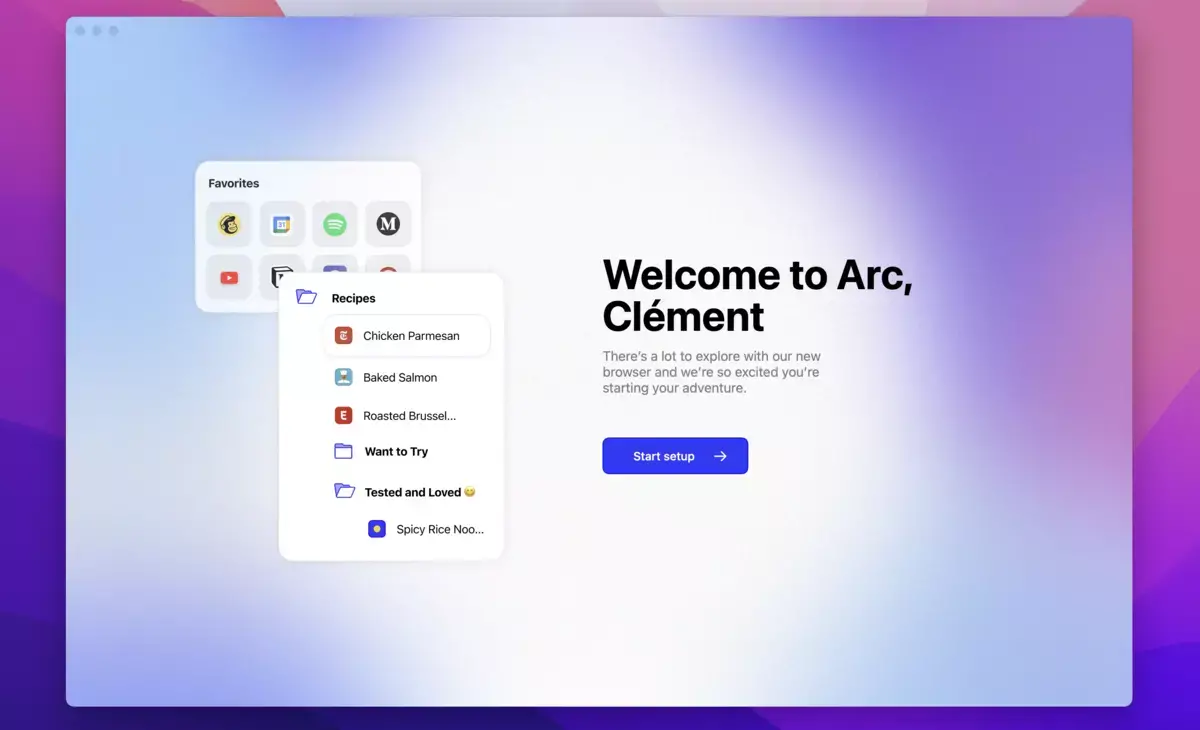Select the Chicken Parmesan tab
Image resolution: width=1200 pixels, height=730 pixels.
tap(411, 336)
